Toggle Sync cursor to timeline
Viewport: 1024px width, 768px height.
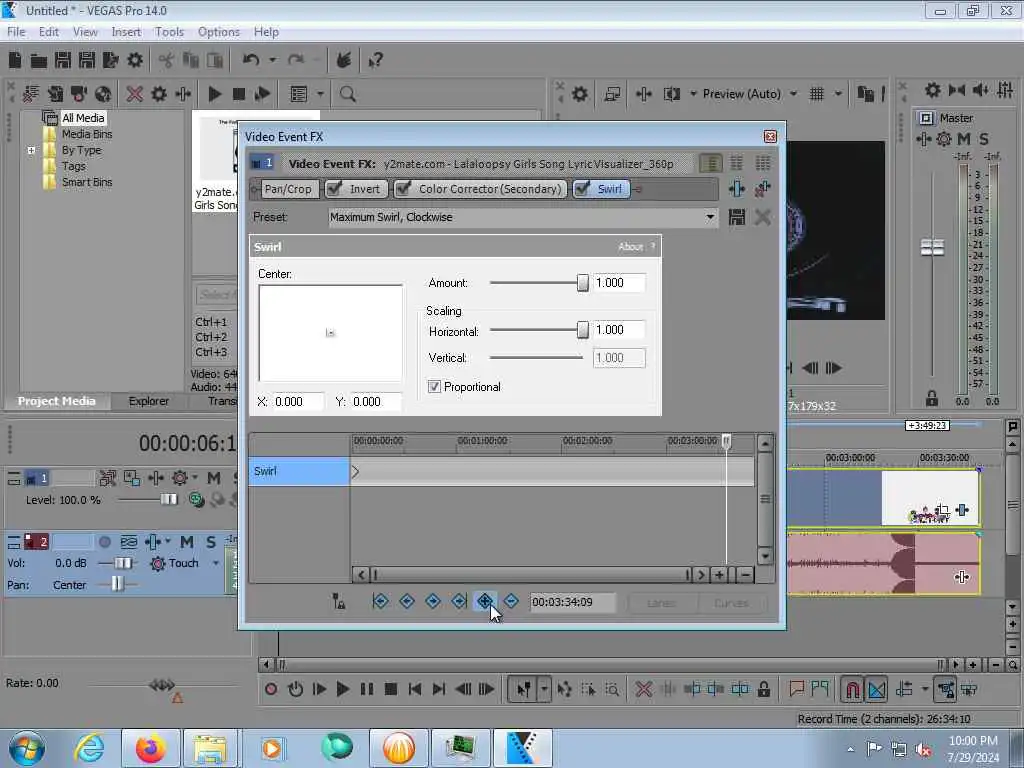click(338, 601)
